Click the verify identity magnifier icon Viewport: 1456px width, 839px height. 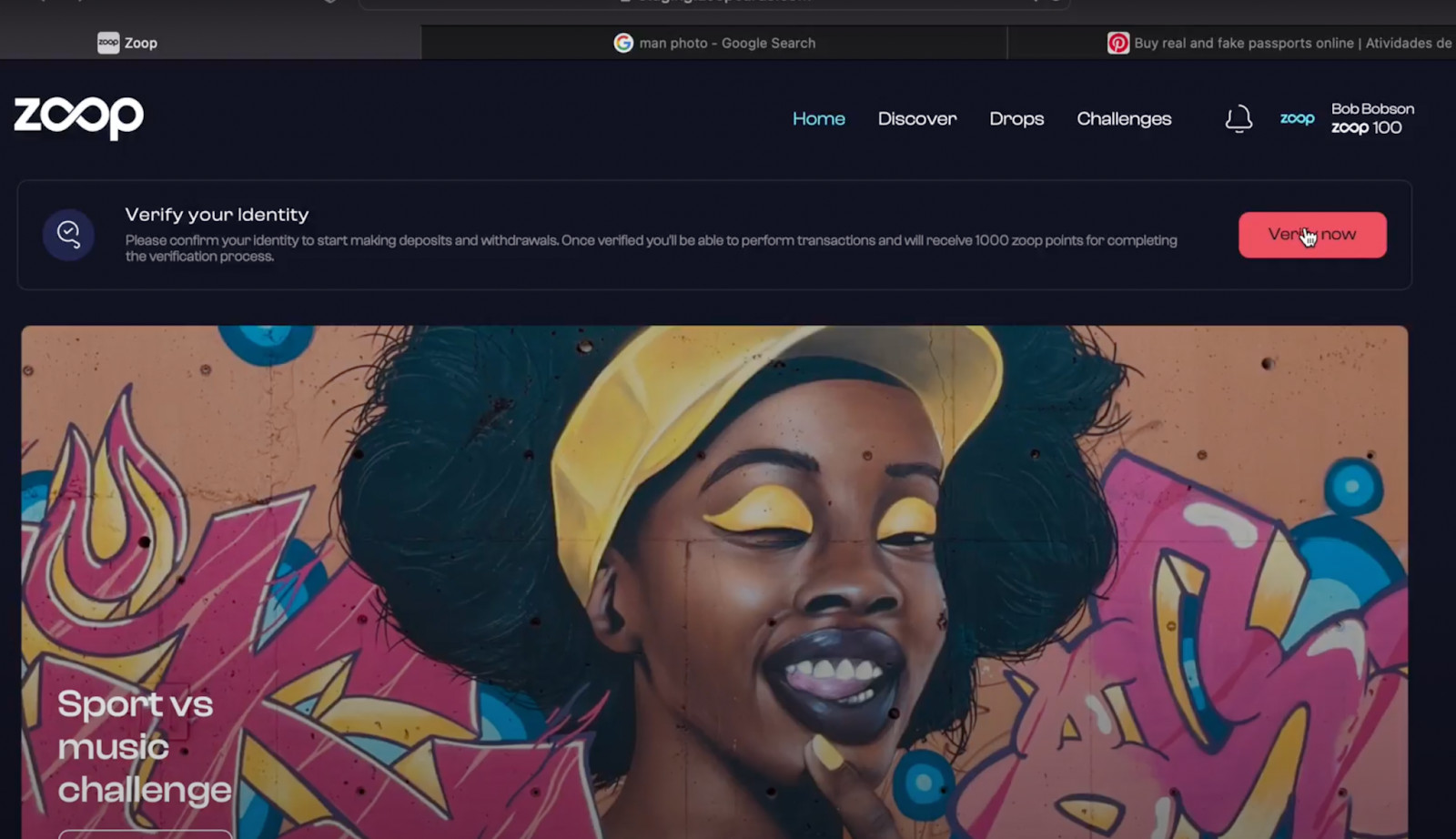point(68,235)
